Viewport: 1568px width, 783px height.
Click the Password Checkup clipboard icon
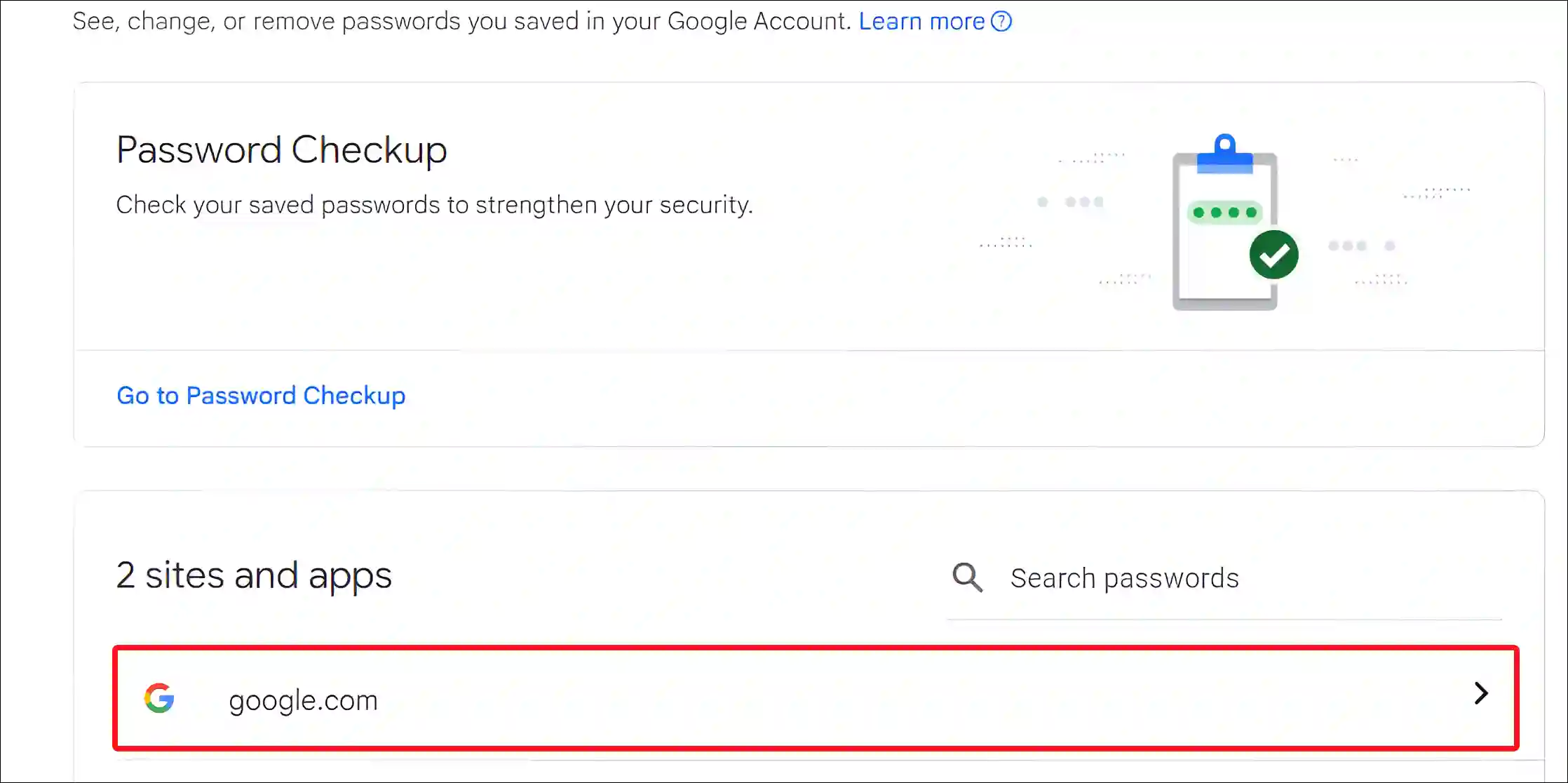(1224, 219)
